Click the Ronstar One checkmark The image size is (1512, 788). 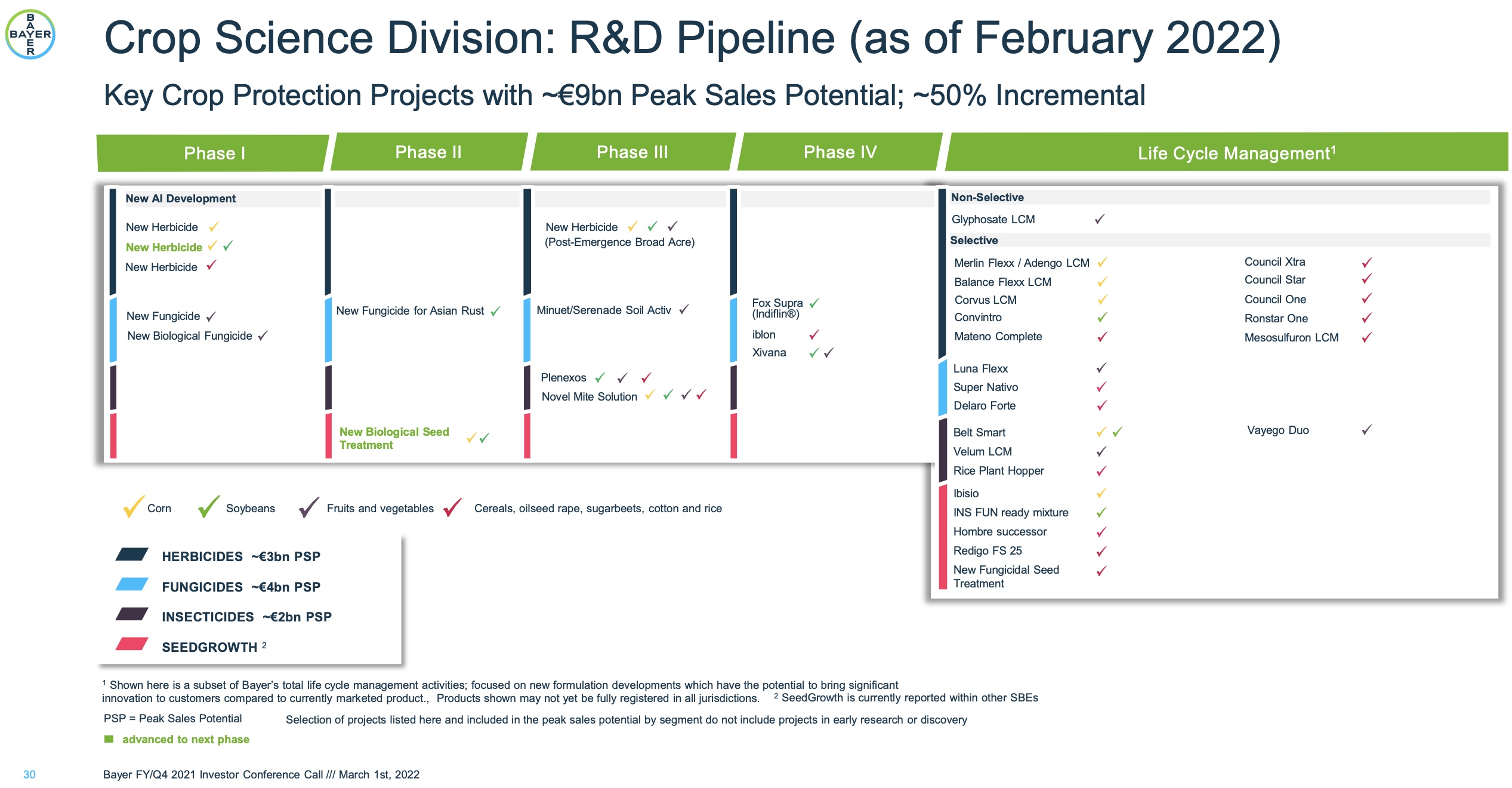click(1366, 318)
